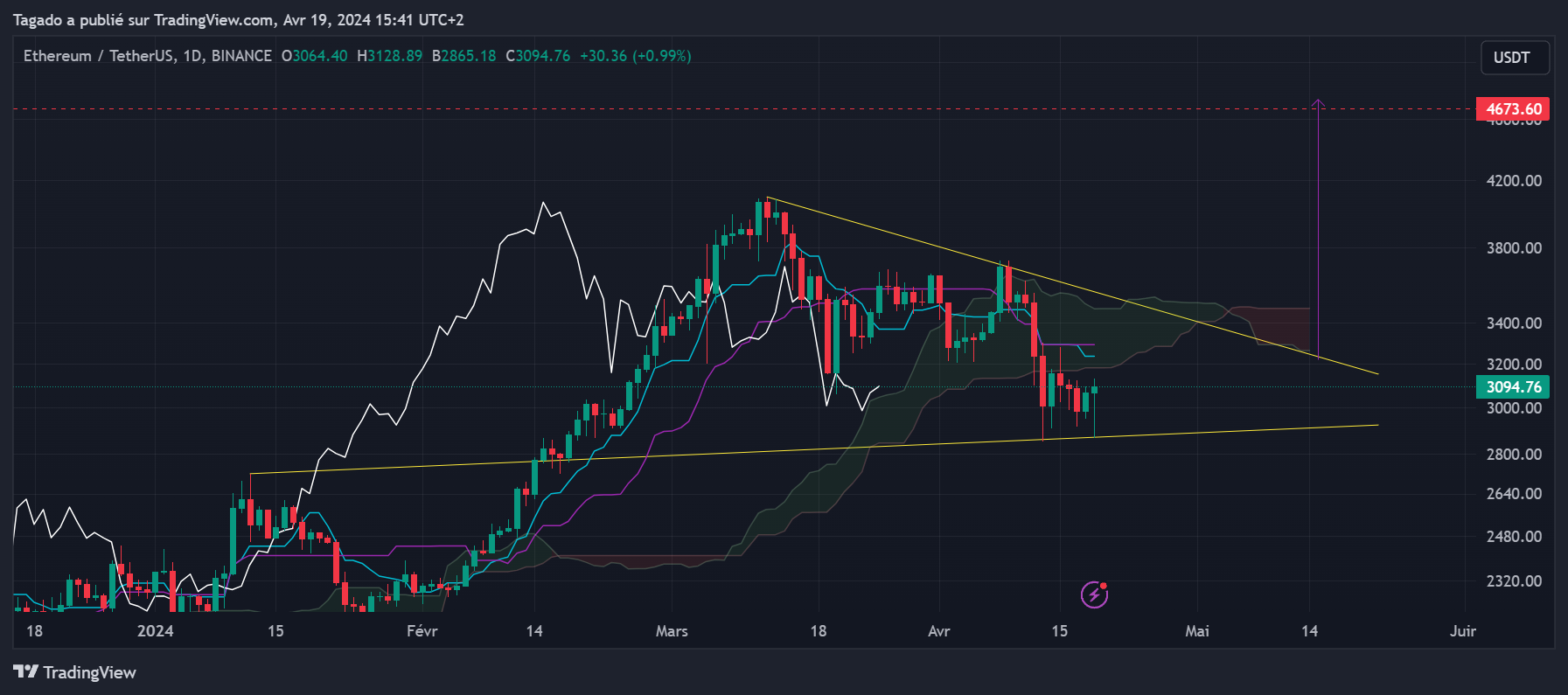This screenshot has width=1568, height=695.
Task: Click the 1D interval label
Action: click(192, 56)
